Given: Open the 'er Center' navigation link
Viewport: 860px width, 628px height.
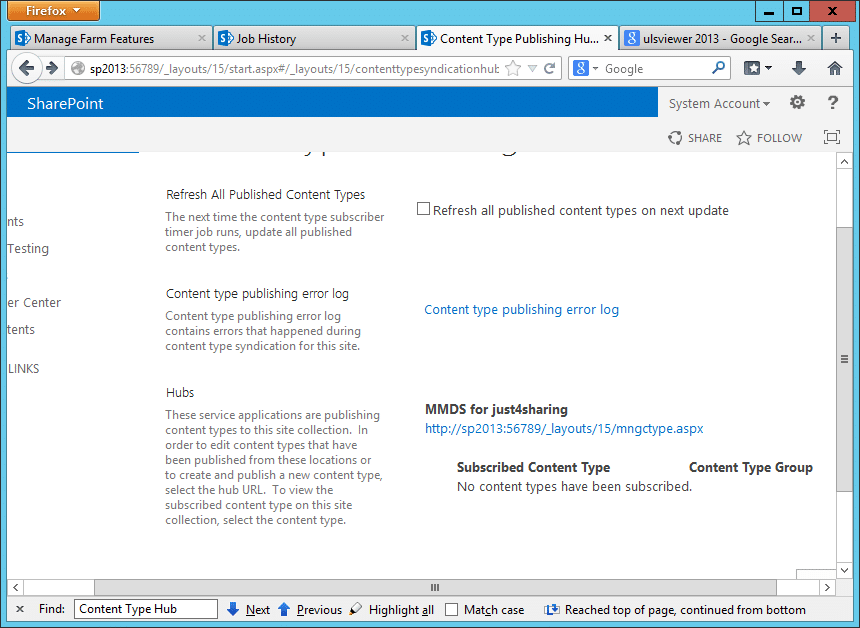Looking at the screenshot, I should (x=34, y=302).
